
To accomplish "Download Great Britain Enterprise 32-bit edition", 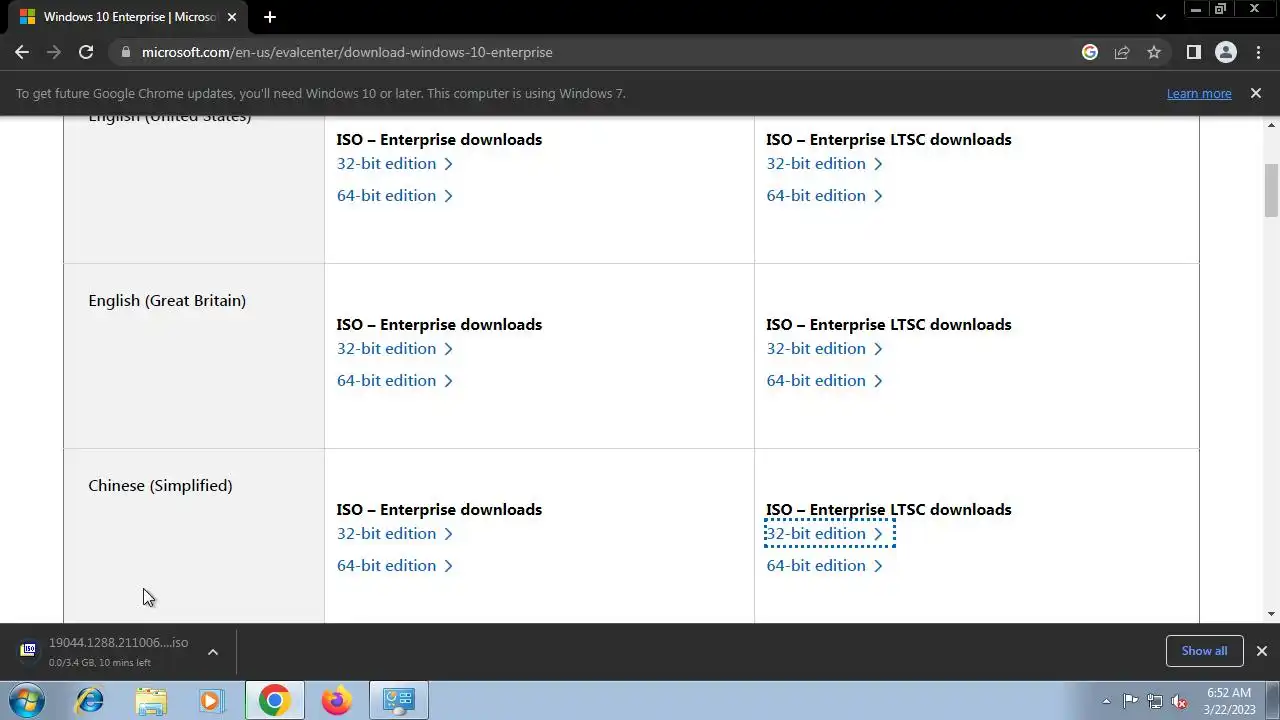I will 395,349.
